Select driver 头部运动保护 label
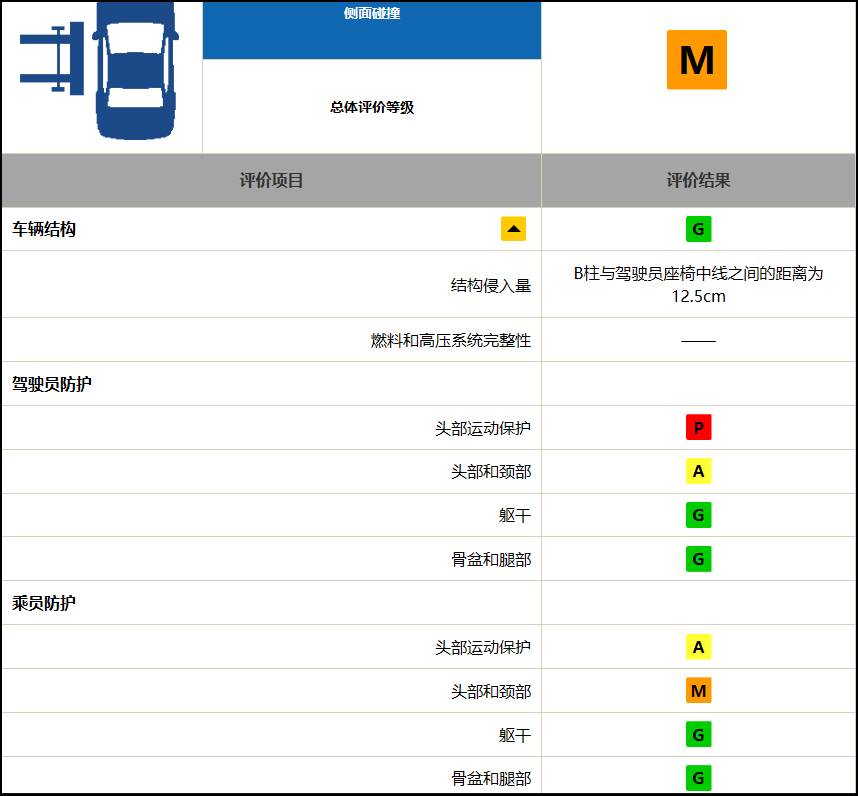 (483, 428)
